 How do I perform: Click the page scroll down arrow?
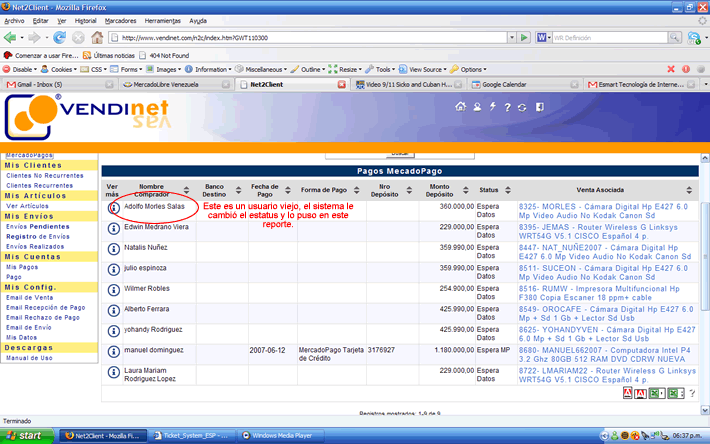pos(705,410)
